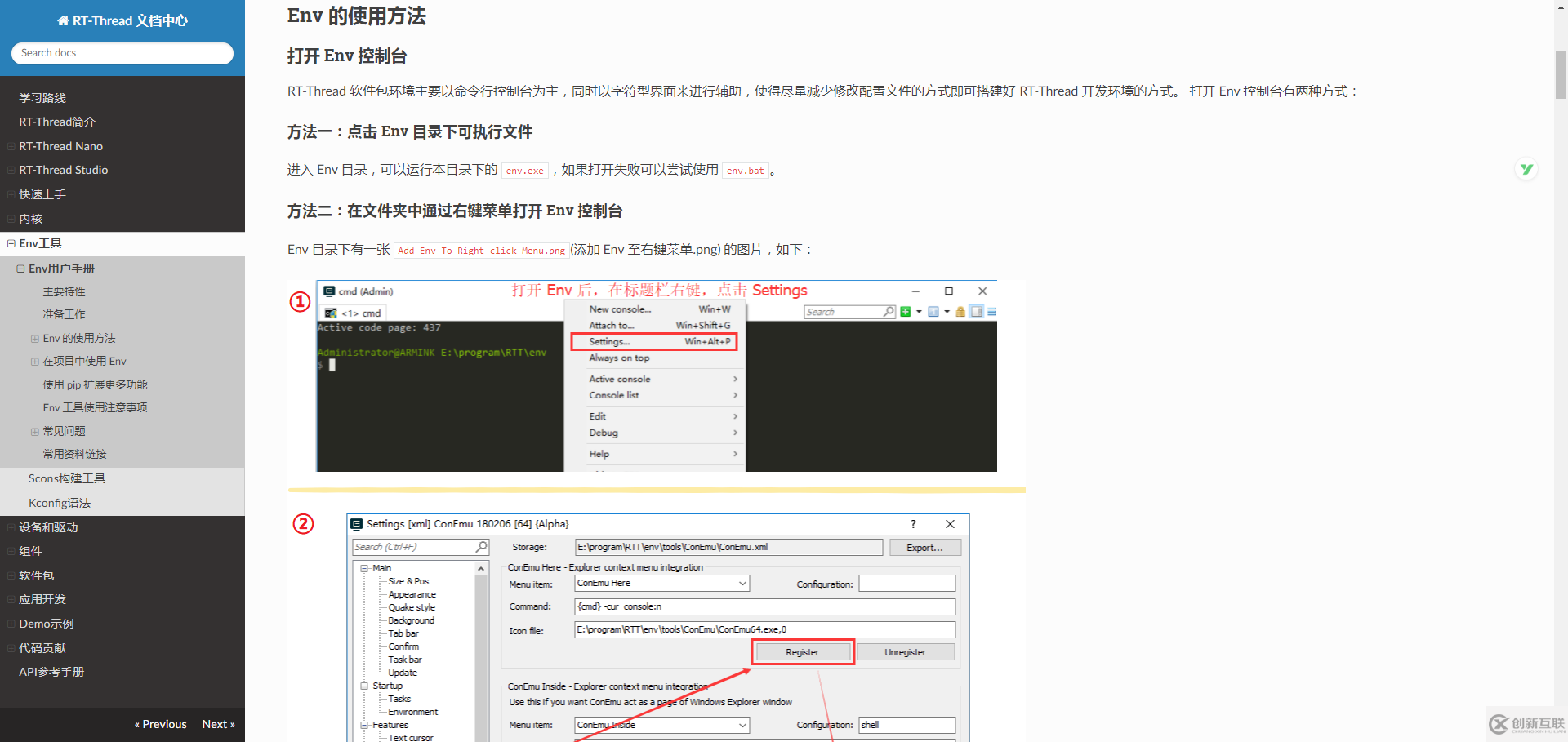Go to the Next page

click(219, 724)
